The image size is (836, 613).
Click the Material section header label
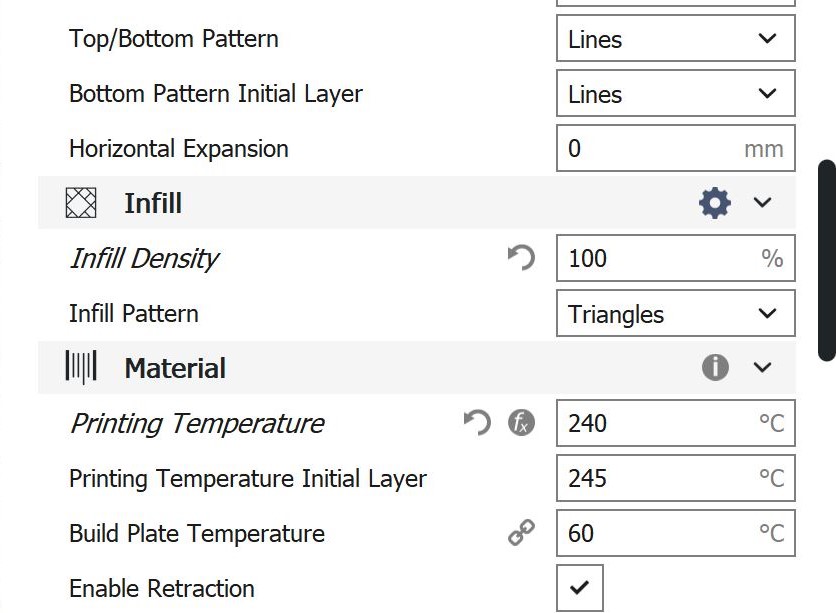click(x=175, y=368)
